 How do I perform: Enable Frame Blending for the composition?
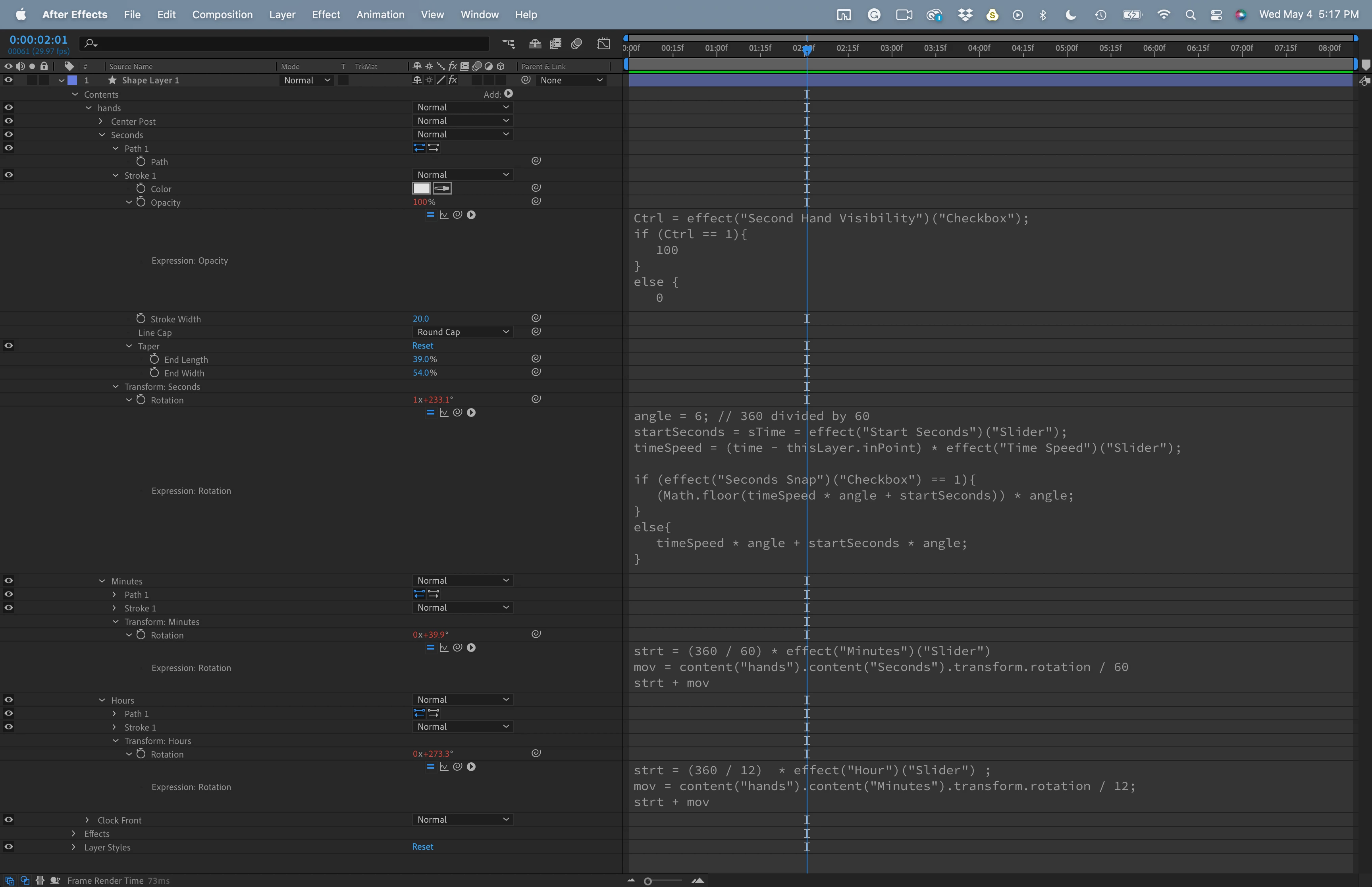[556, 43]
